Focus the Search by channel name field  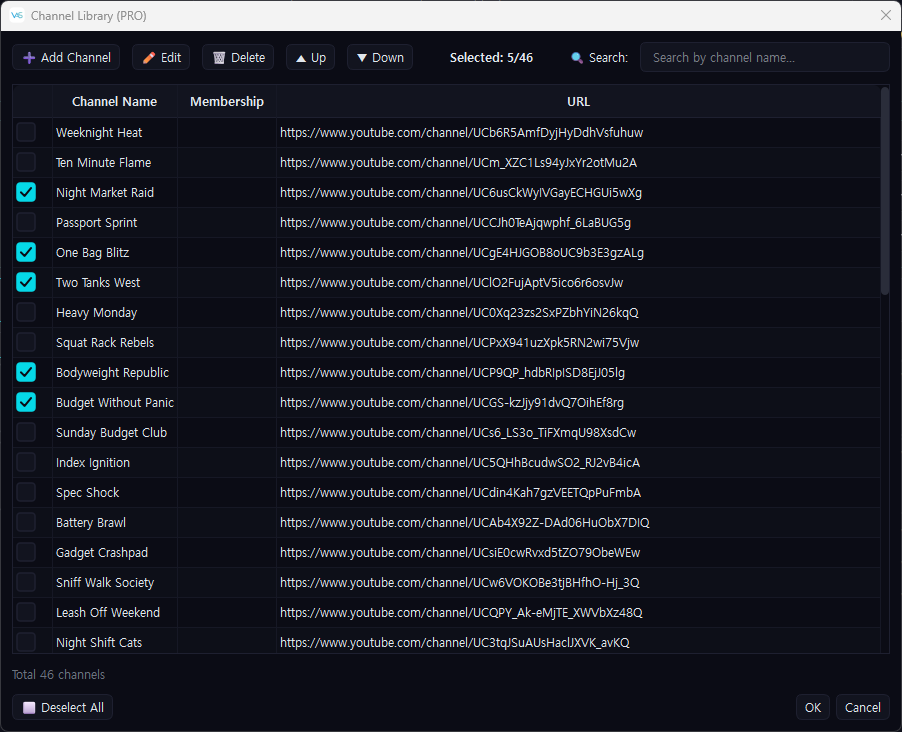click(x=765, y=58)
